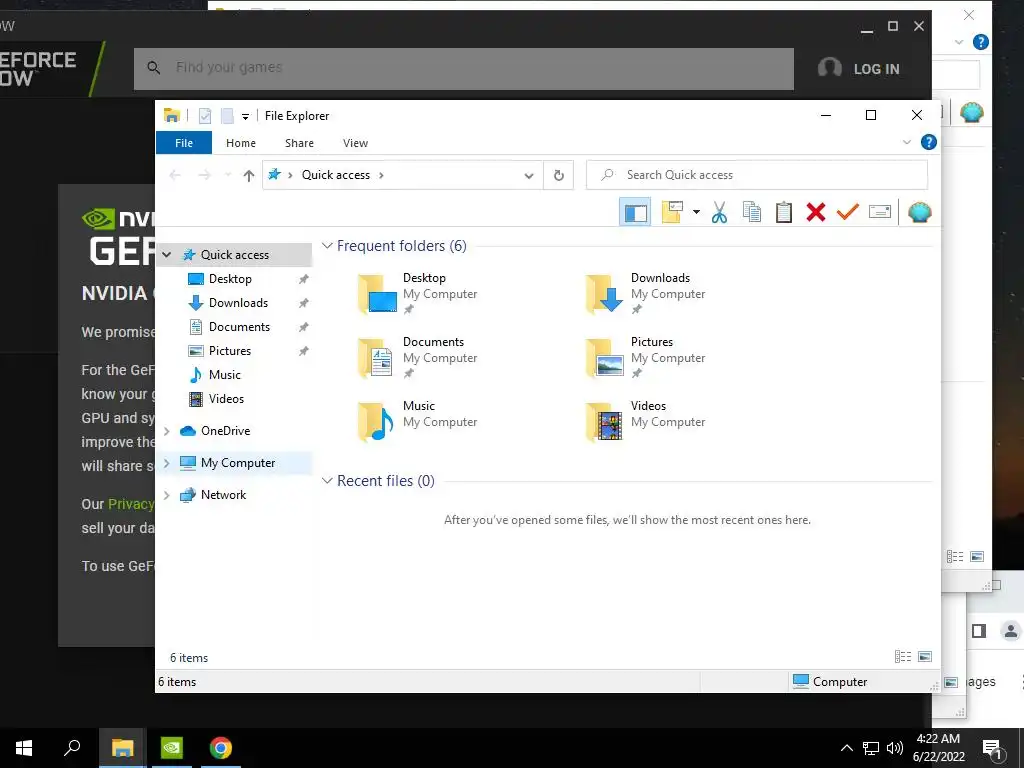Select Videos in the navigation pane
1024x768 pixels.
226,399
